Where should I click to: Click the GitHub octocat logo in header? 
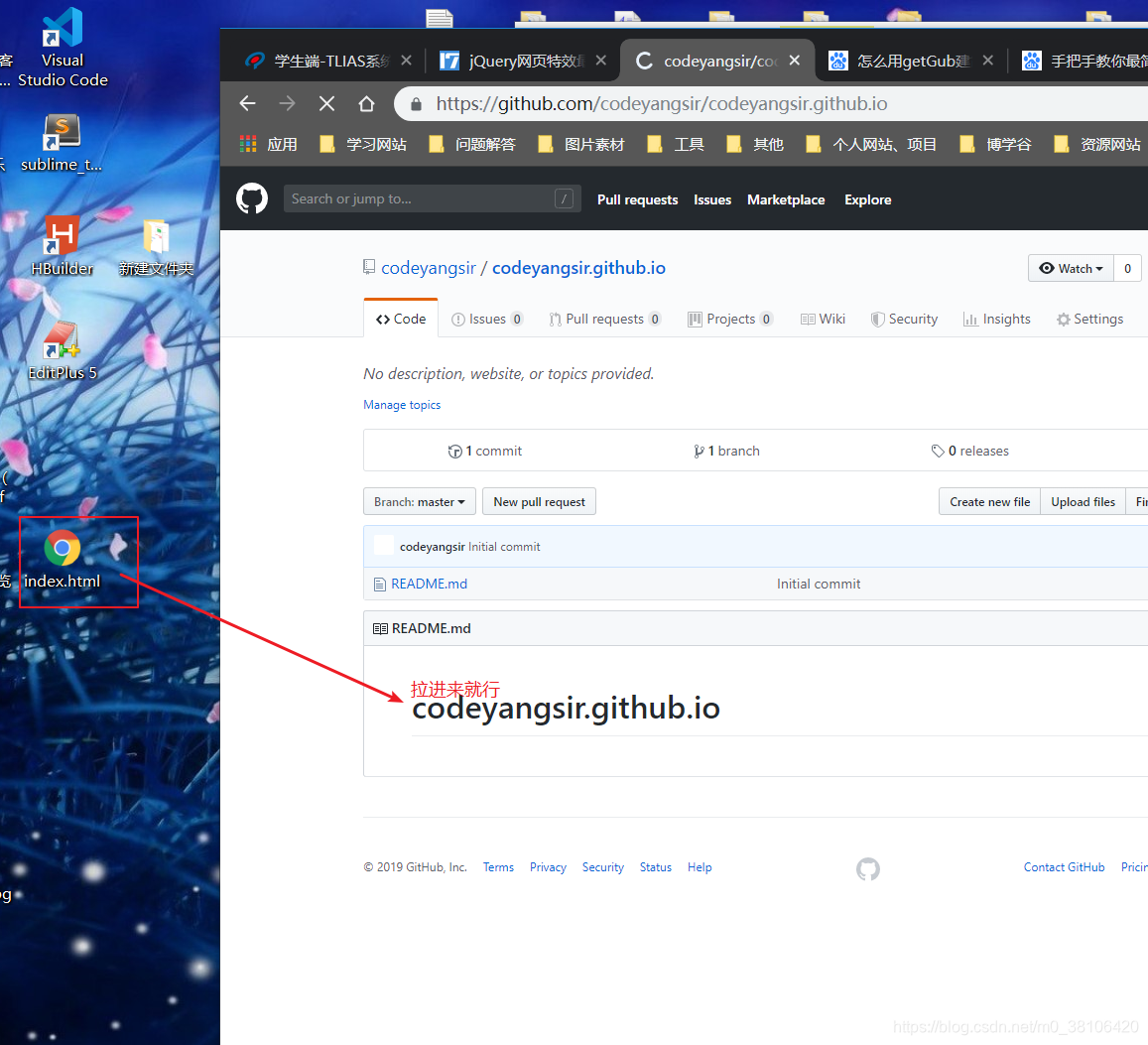252,199
